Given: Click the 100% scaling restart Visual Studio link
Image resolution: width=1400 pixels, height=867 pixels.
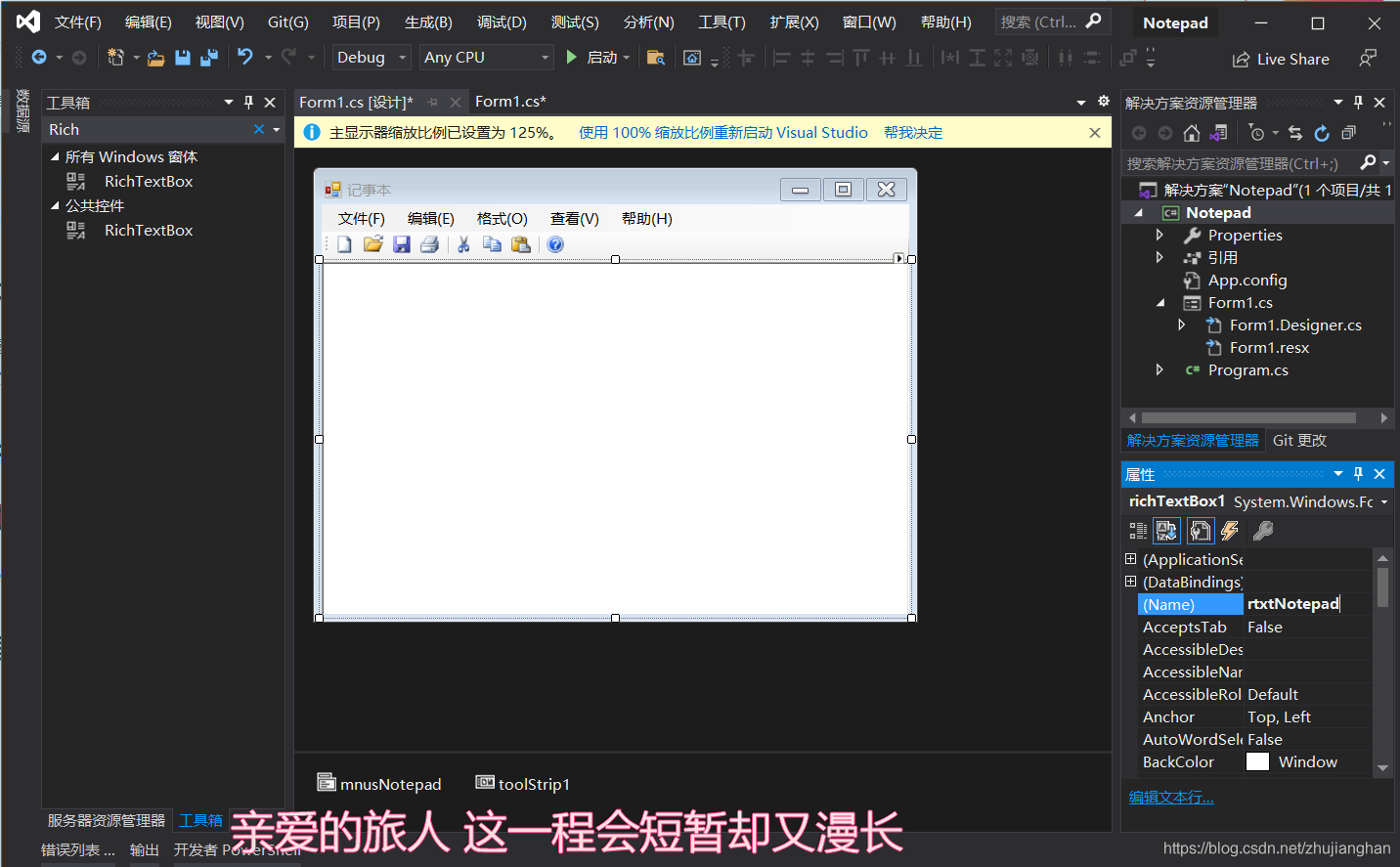Looking at the screenshot, I should click(x=723, y=132).
